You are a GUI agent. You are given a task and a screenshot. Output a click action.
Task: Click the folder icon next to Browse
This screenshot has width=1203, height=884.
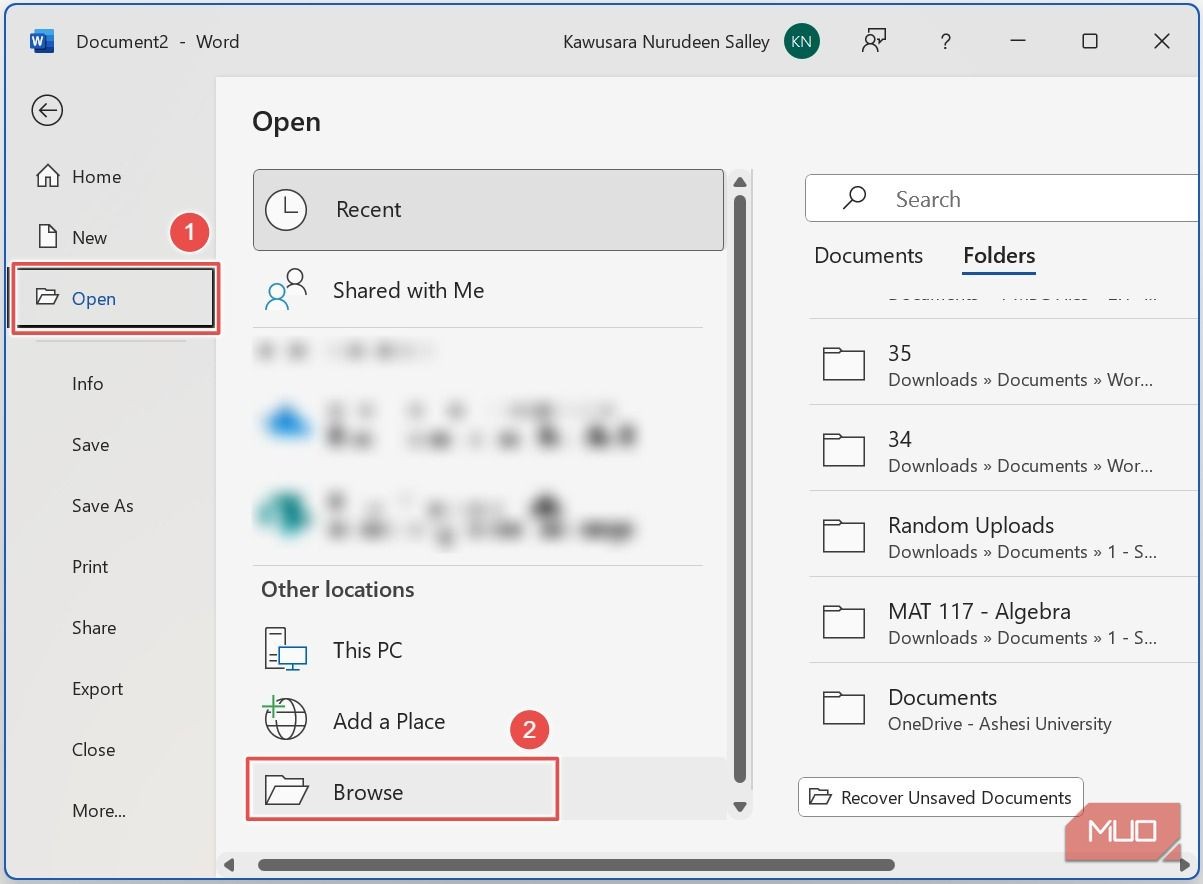pos(286,791)
